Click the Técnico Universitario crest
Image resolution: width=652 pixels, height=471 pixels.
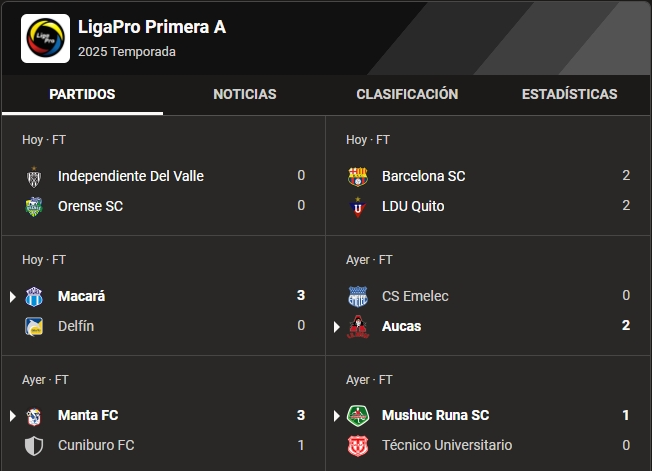coord(357,445)
